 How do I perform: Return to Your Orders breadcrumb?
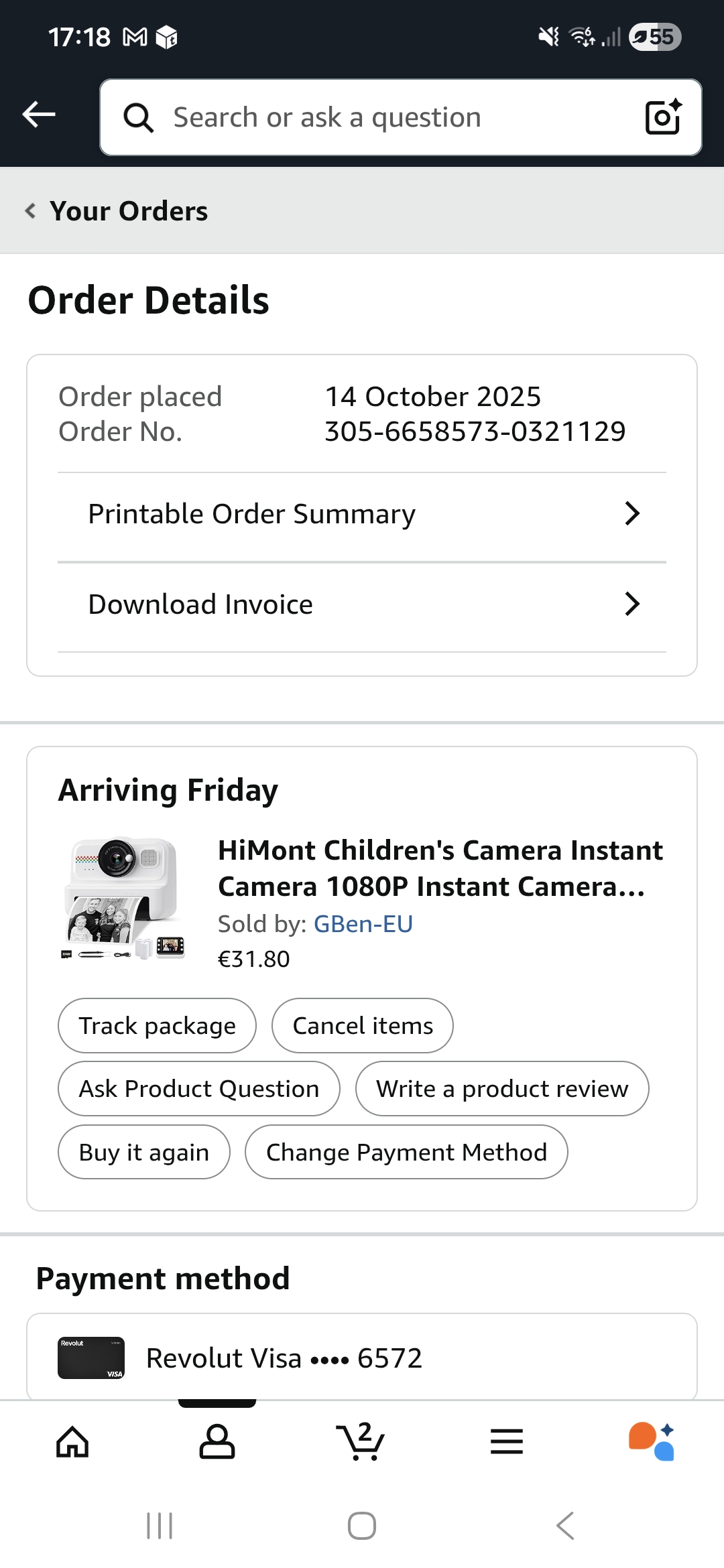coord(117,211)
